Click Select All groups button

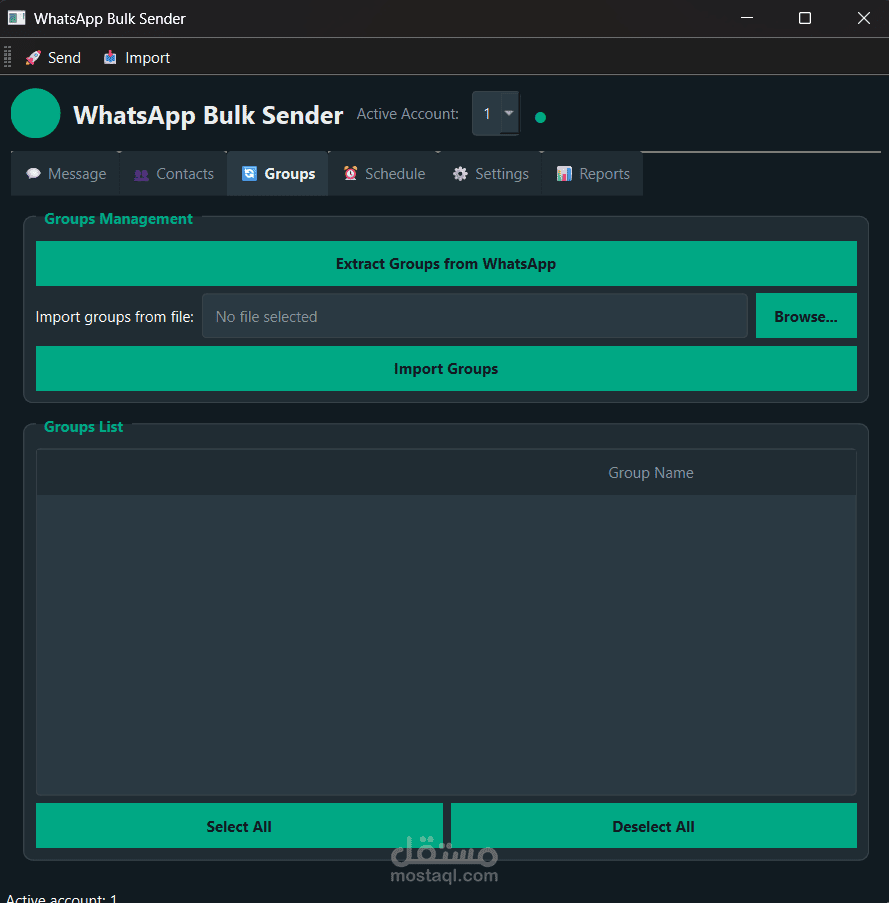240,826
